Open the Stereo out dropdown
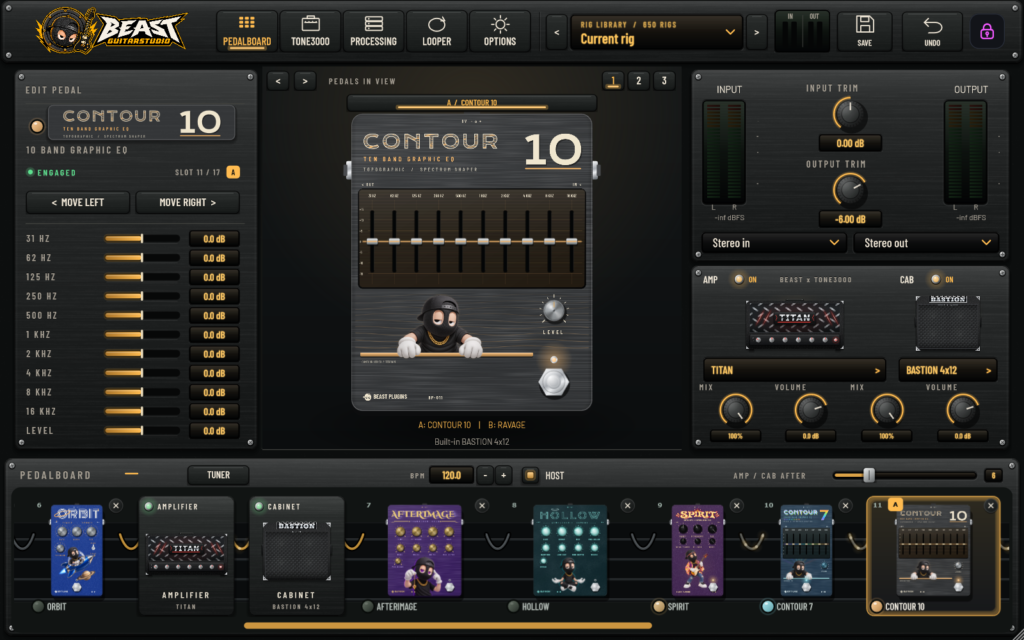This screenshot has height=640, width=1024. point(926,243)
